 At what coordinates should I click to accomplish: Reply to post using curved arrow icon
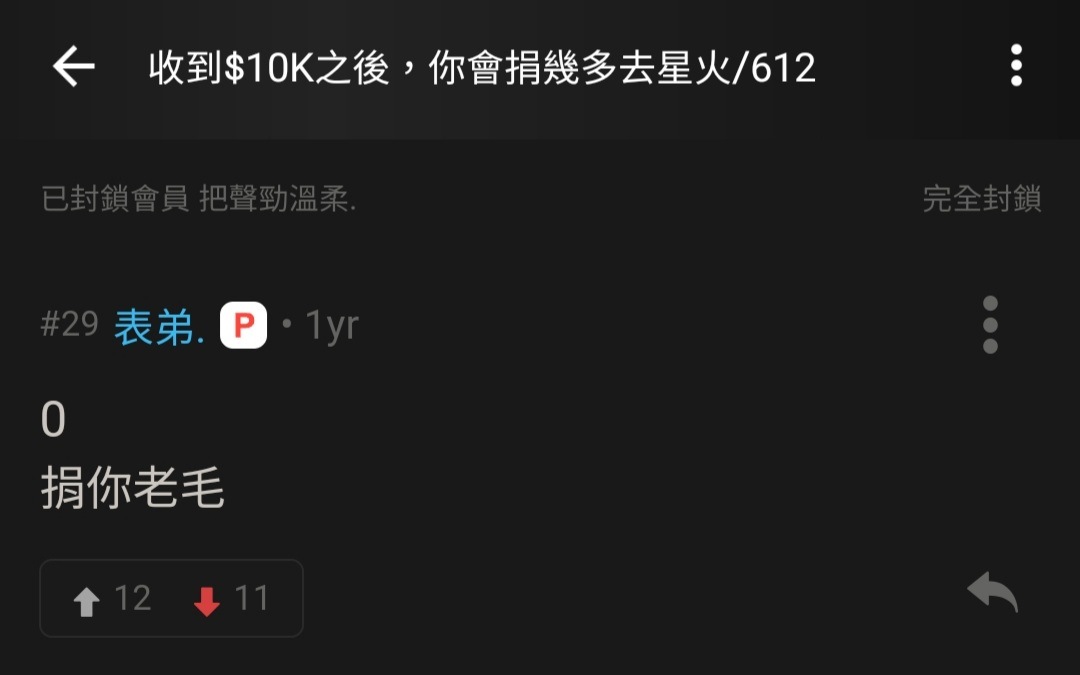pos(992,592)
